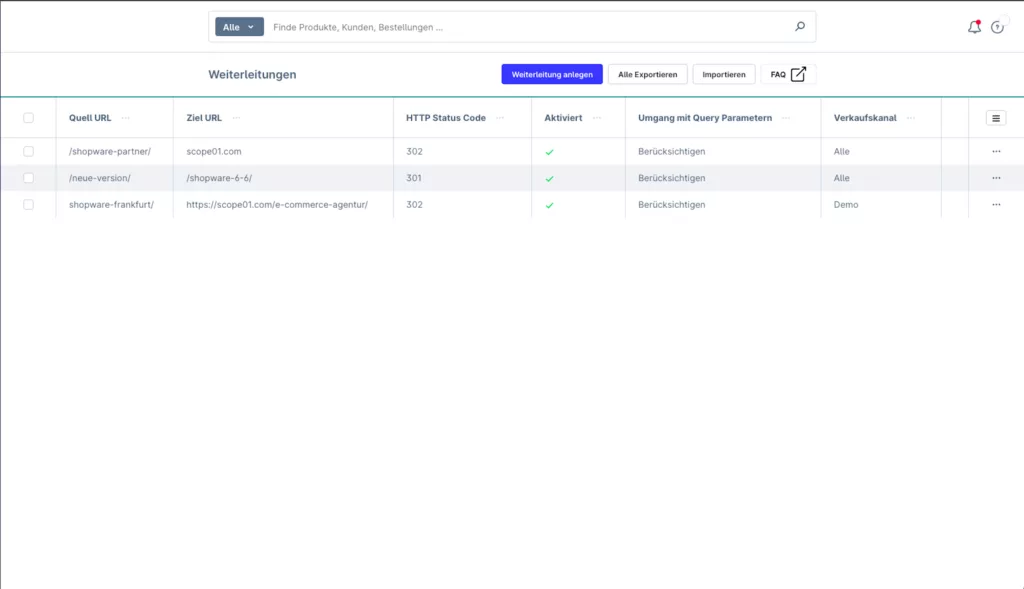This screenshot has height=589, width=1024.
Task: Open the FAQ button
Action: [x=788, y=74]
